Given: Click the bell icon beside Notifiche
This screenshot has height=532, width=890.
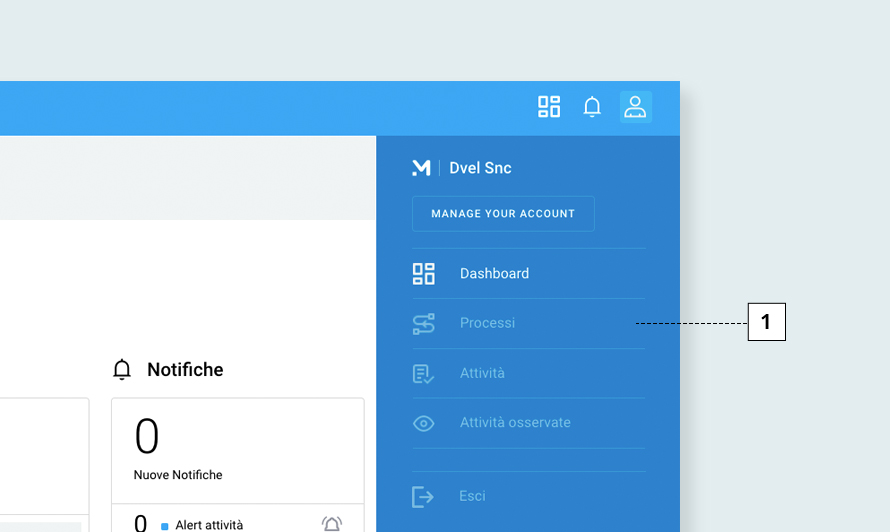Looking at the screenshot, I should point(121,370).
